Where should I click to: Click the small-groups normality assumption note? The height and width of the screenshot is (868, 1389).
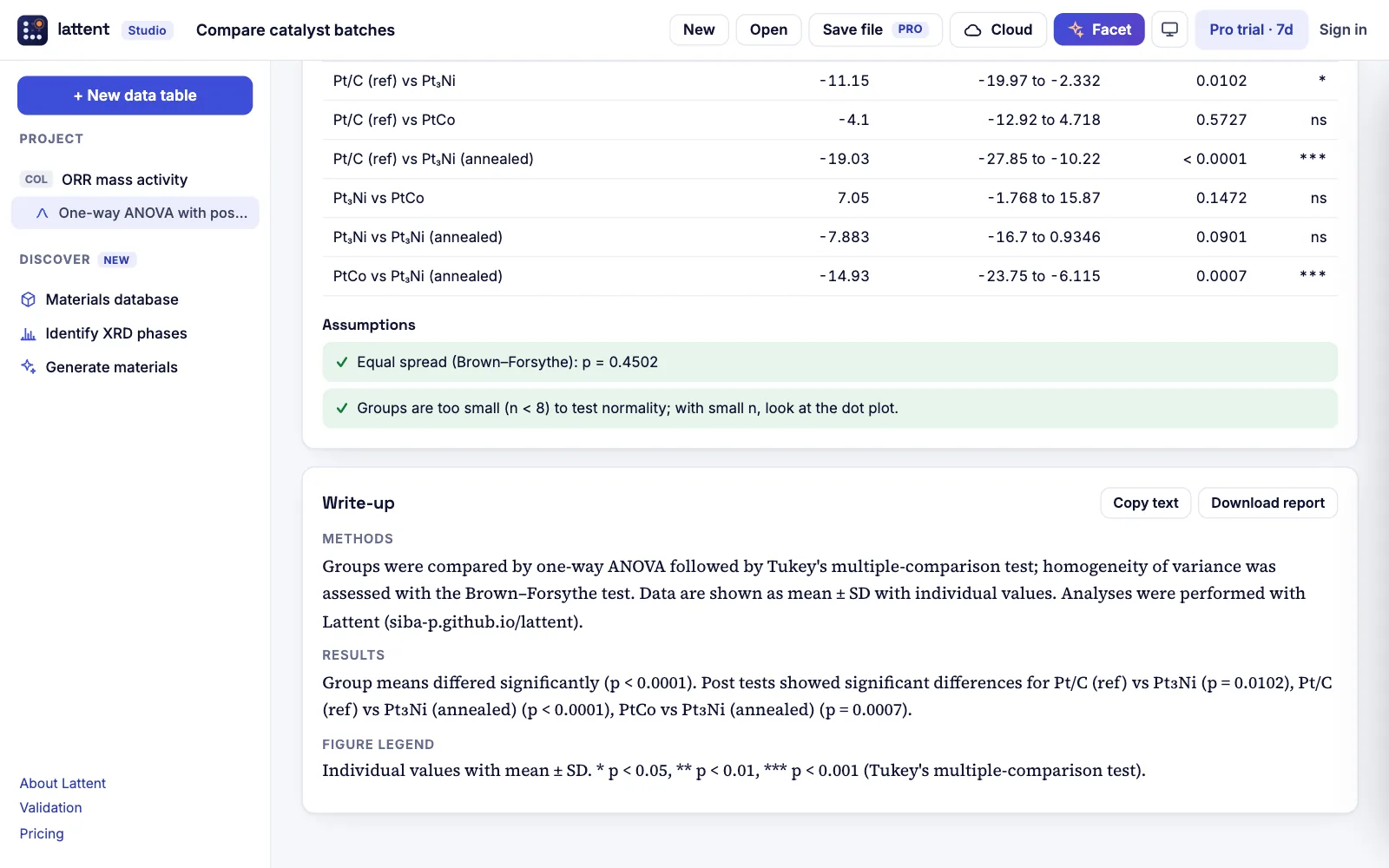[830, 408]
